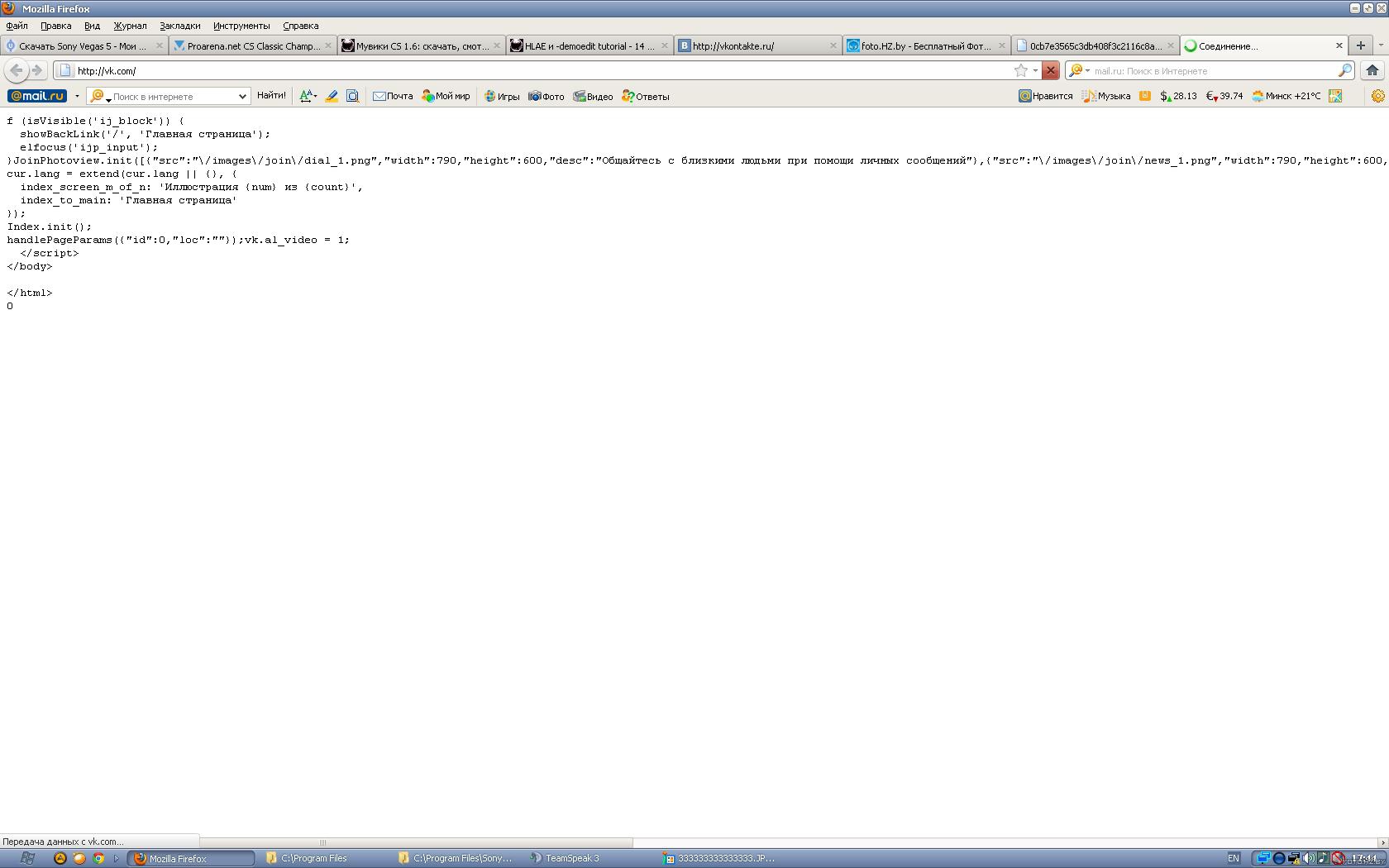Open Игры from mail.ru toolbar

[502, 96]
